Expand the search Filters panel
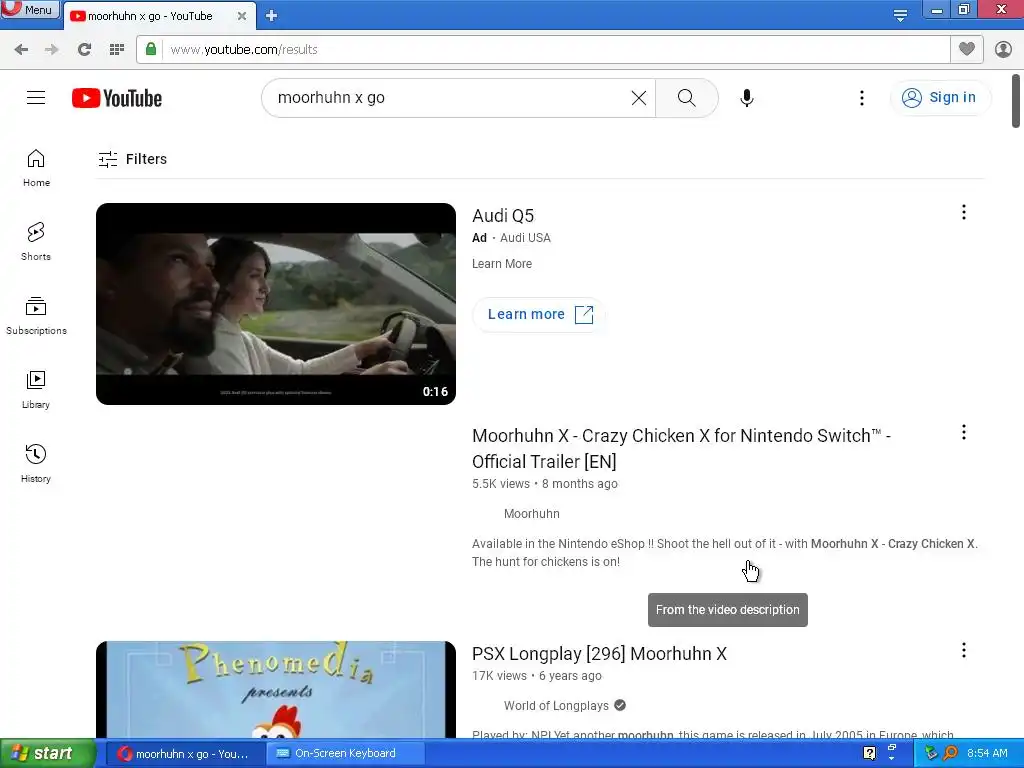Image resolution: width=1024 pixels, height=768 pixels. (x=133, y=159)
